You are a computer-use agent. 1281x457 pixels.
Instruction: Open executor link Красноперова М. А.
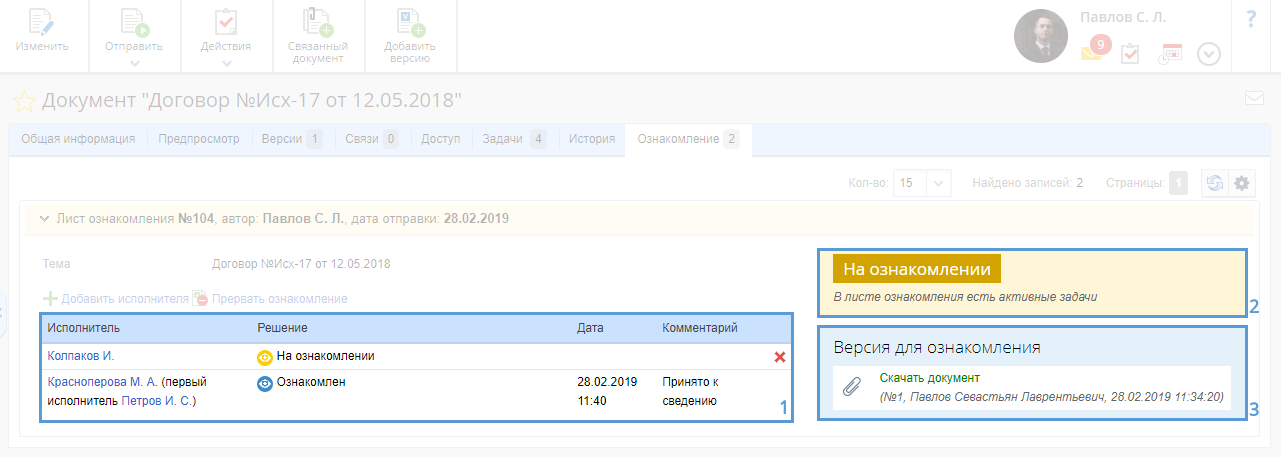[x=102, y=382]
